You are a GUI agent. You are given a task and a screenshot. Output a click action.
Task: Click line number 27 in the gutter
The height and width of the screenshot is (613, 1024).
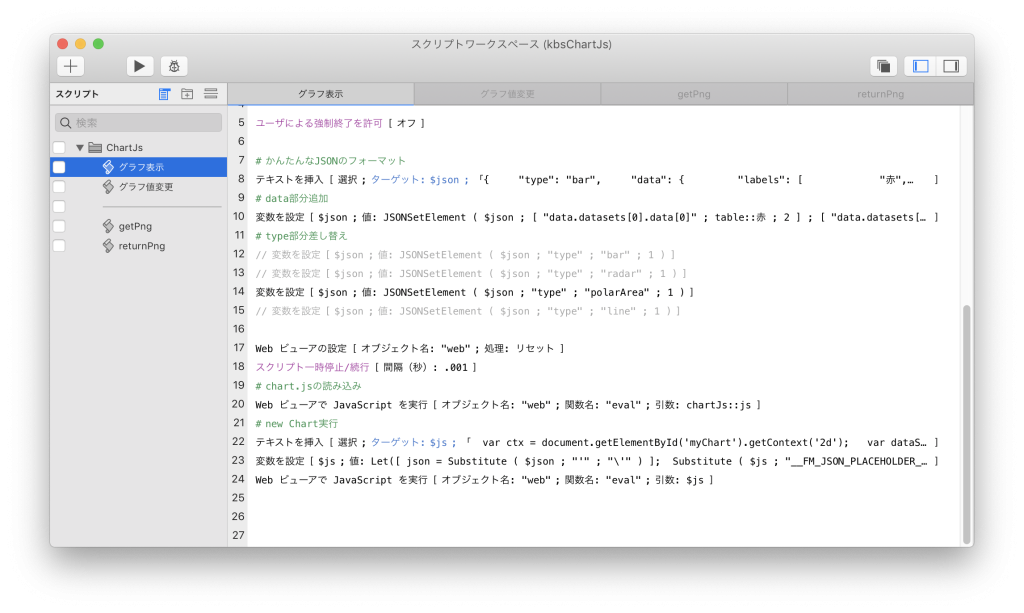pyautogui.click(x=238, y=535)
